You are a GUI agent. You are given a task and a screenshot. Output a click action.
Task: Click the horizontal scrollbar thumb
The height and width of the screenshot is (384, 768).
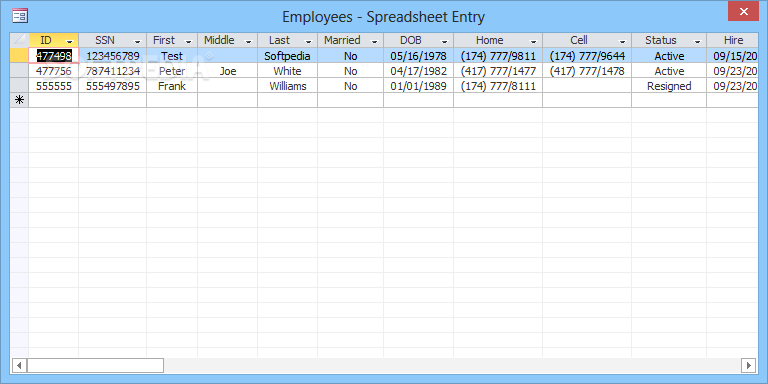(x=96, y=365)
